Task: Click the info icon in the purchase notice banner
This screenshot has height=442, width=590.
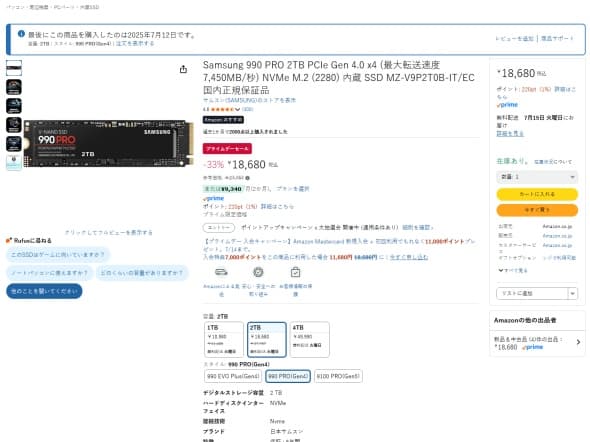Action: tap(21, 34)
